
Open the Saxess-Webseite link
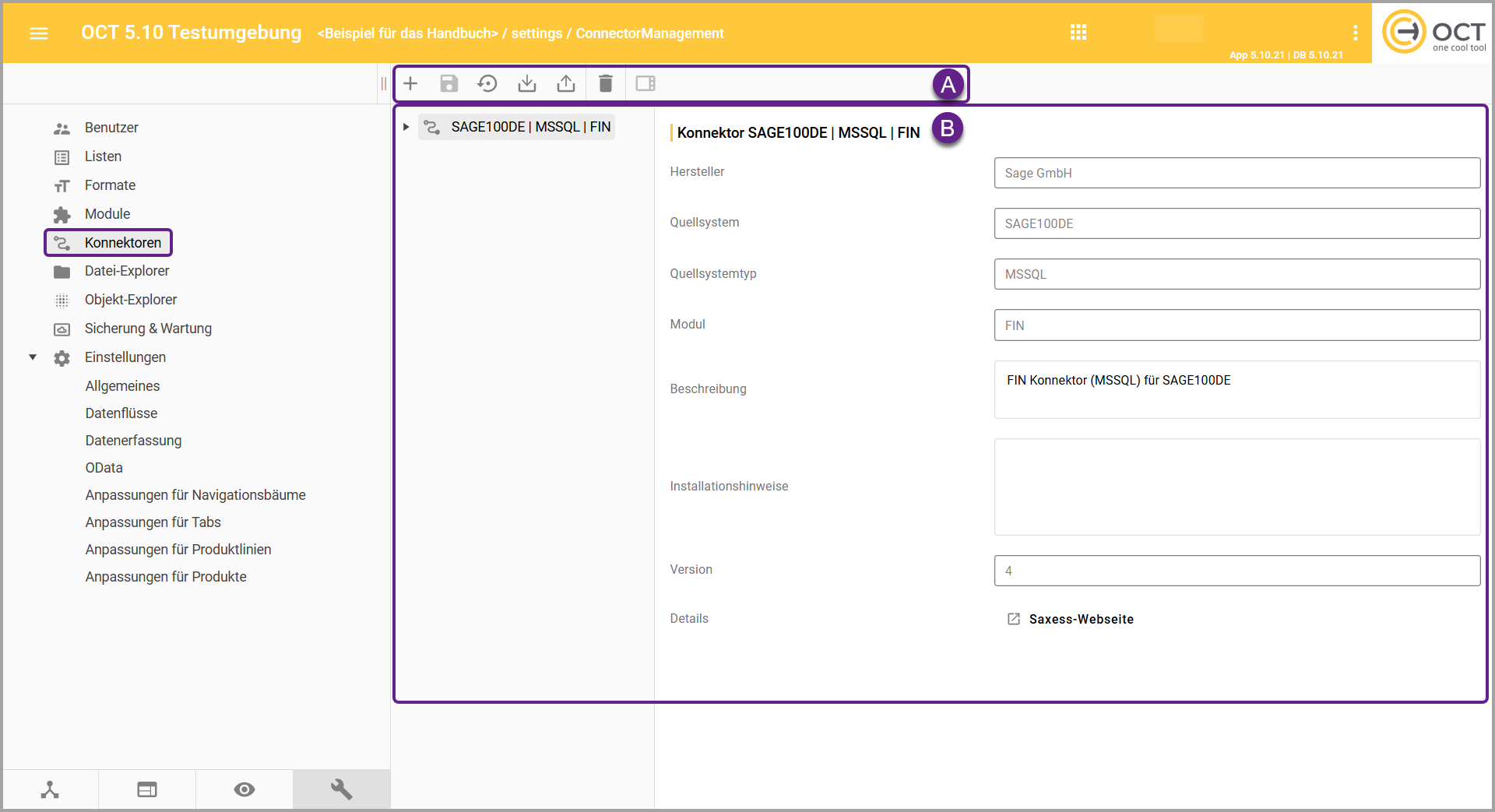(1081, 619)
